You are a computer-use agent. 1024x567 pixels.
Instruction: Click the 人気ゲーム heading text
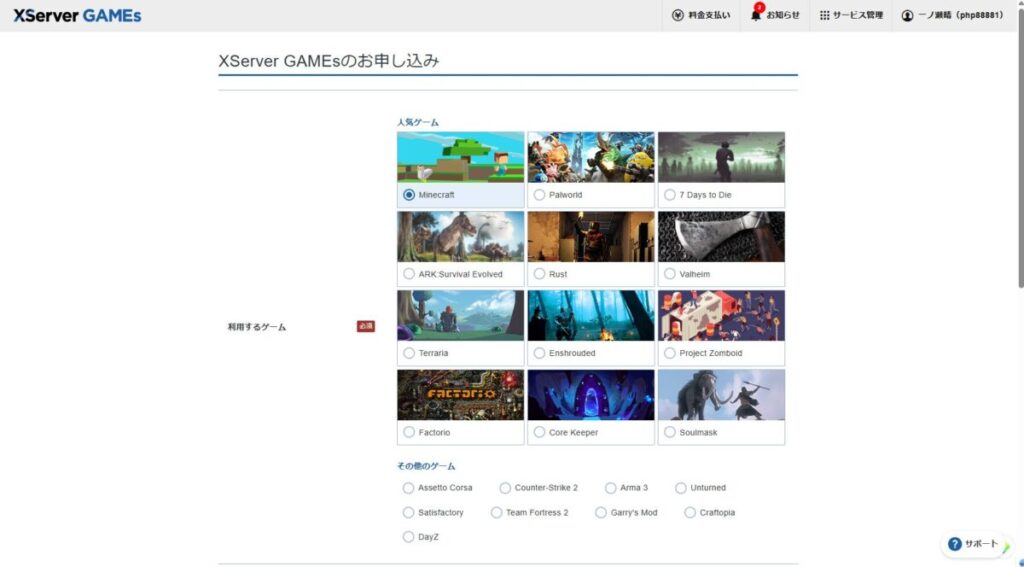point(418,122)
